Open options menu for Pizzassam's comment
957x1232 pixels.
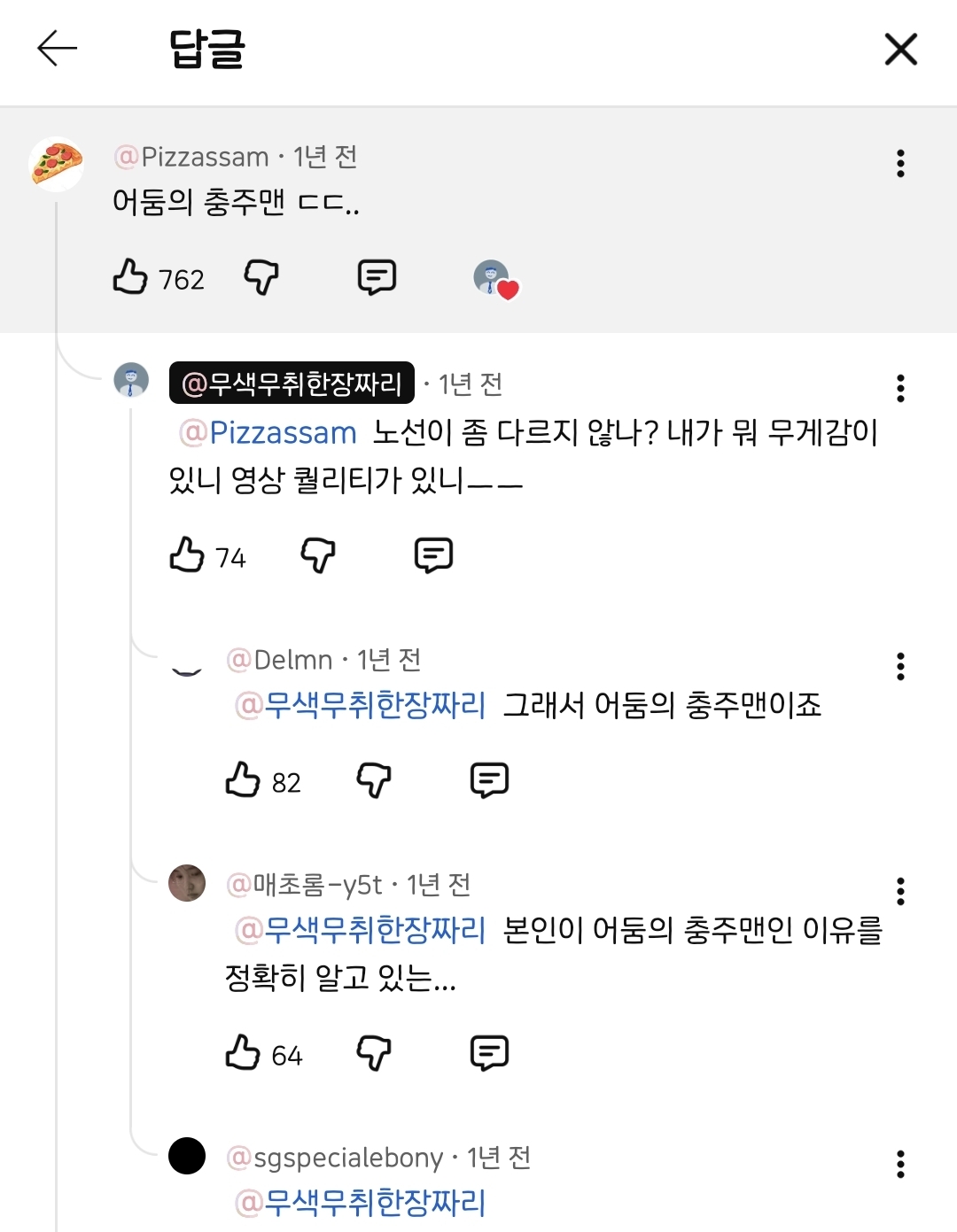coord(901,163)
